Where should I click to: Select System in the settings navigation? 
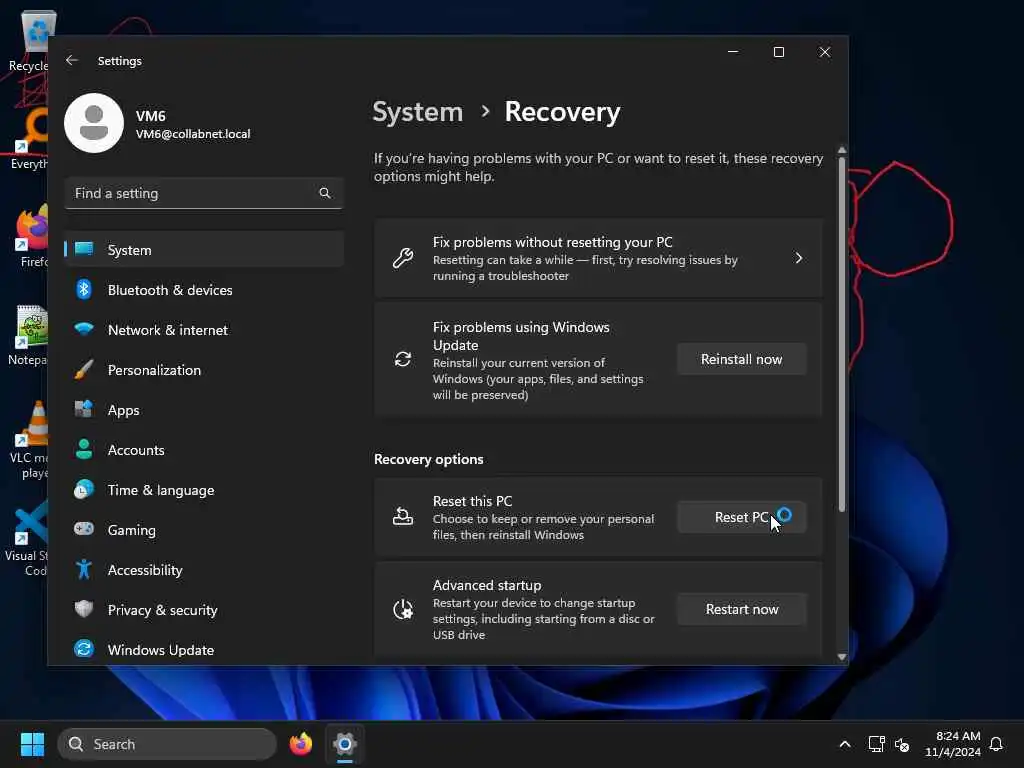[x=204, y=249]
